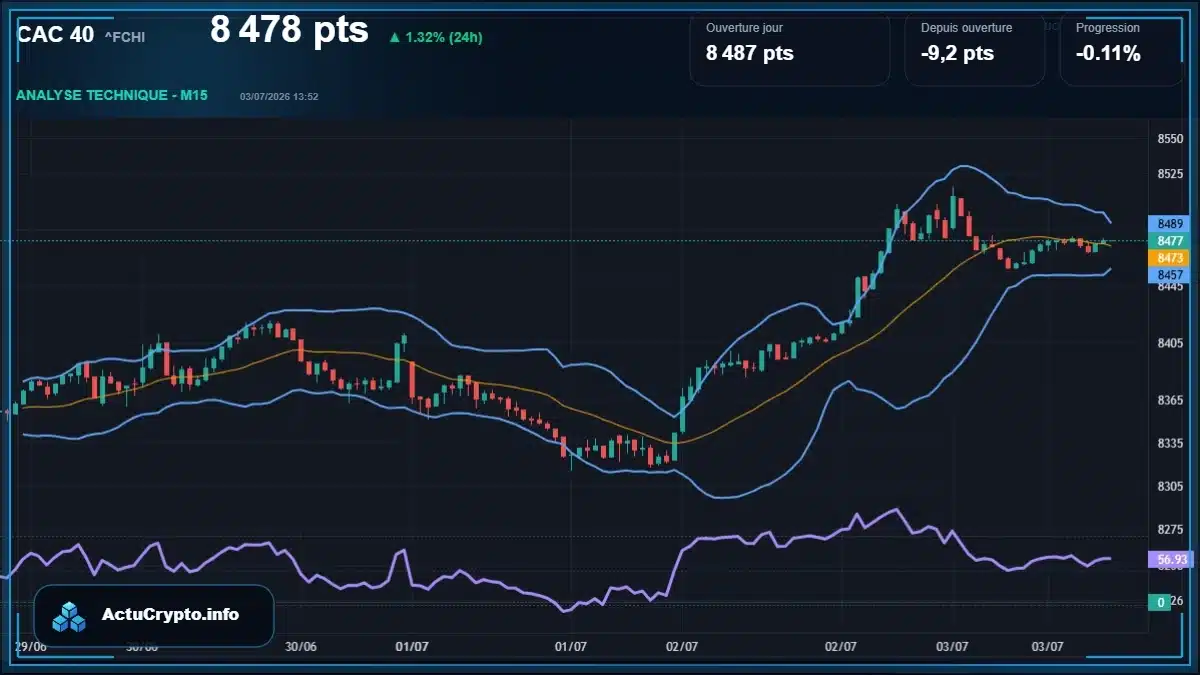Click the 8550 price axis label
Viewport: 1200px width, 675px height.
[x=1170, y=139]
